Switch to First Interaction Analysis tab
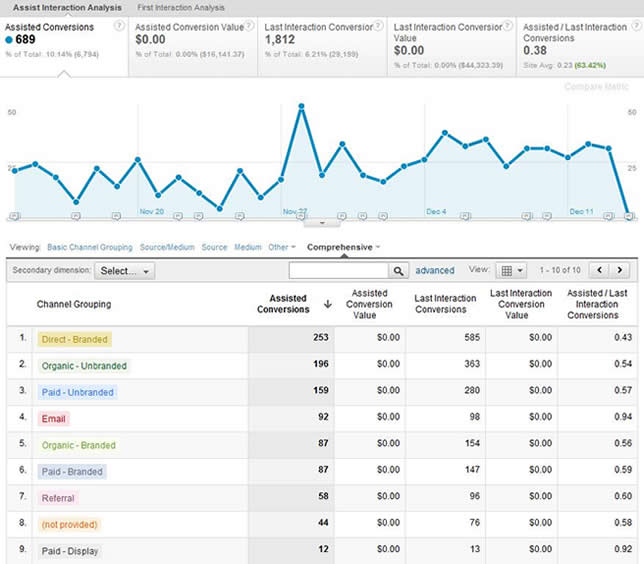This screenshot has height=564, width=644. click(181, 7)
